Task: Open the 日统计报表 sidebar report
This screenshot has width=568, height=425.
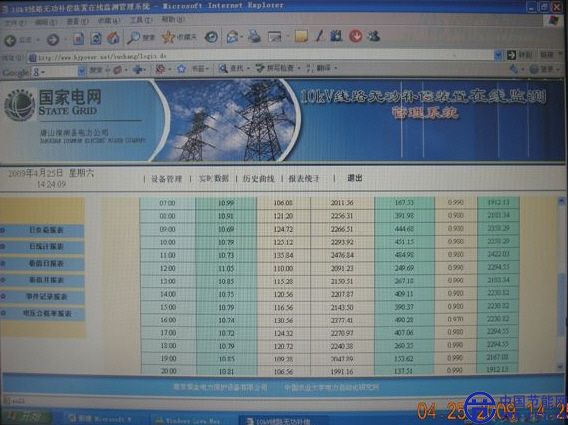Action: (x=46, y=246)
